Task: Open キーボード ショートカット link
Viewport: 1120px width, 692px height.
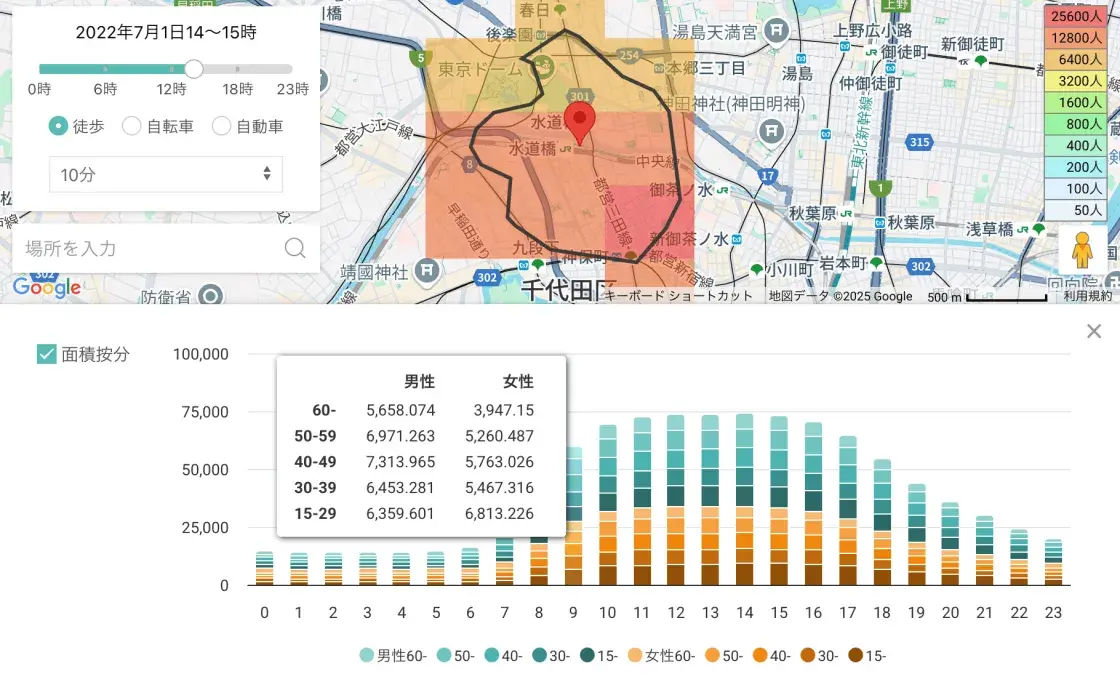Action: pos(679,296)
